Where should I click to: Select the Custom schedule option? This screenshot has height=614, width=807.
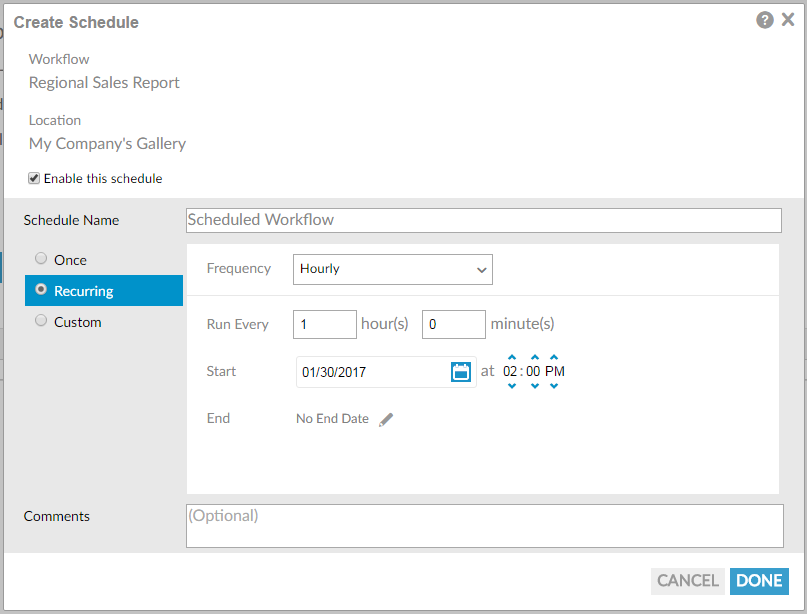point(41,321)
